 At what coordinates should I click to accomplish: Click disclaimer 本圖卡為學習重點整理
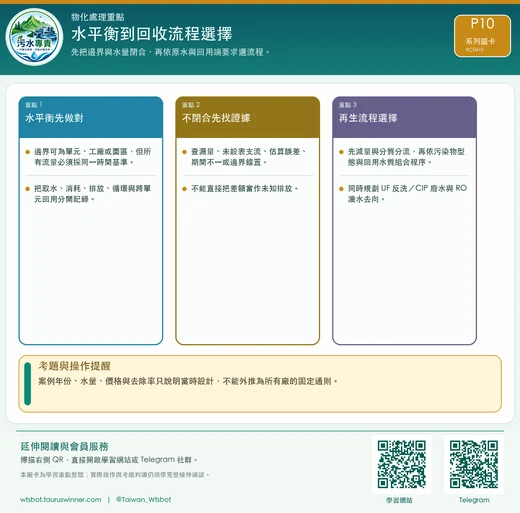click(x=114, y=474)
